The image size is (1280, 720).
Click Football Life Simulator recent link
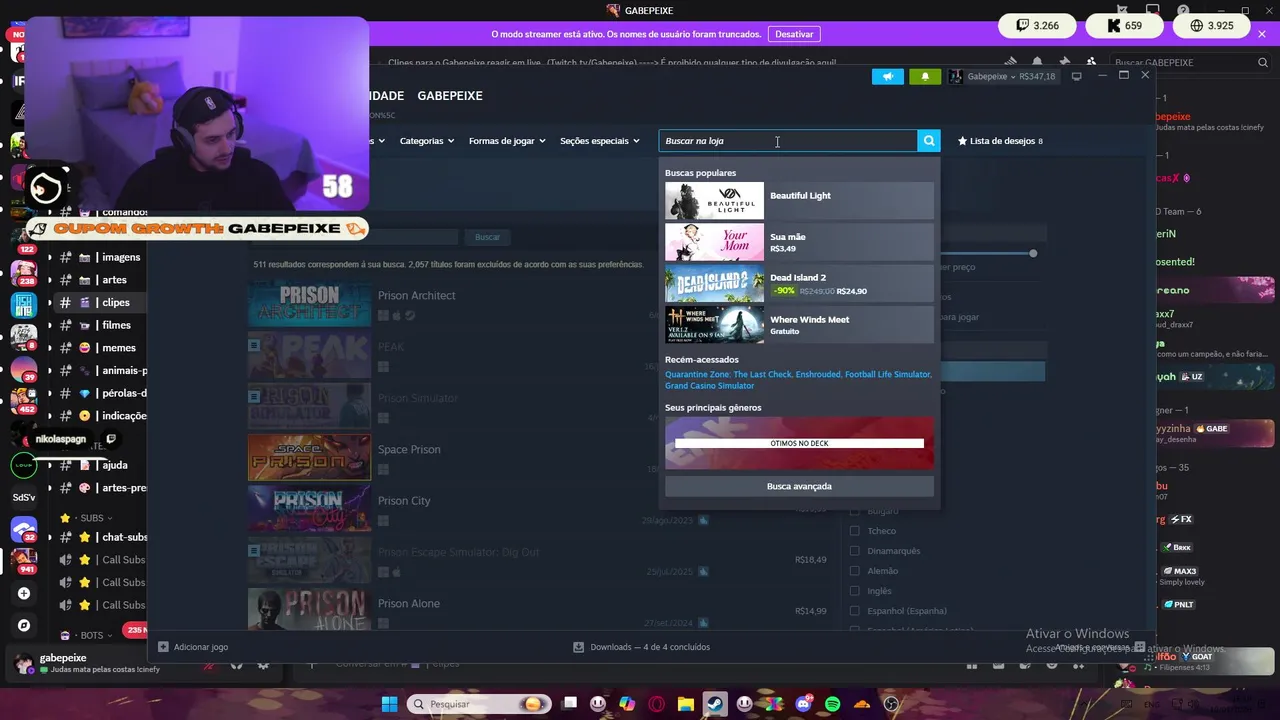(x=887, y=374)
